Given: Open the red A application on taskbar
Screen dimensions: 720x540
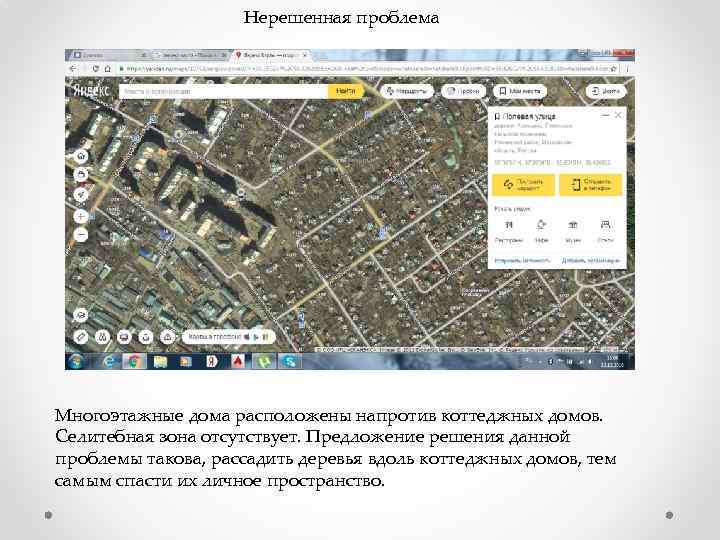Looking at the screenshot, I should (x=237, y=361).
